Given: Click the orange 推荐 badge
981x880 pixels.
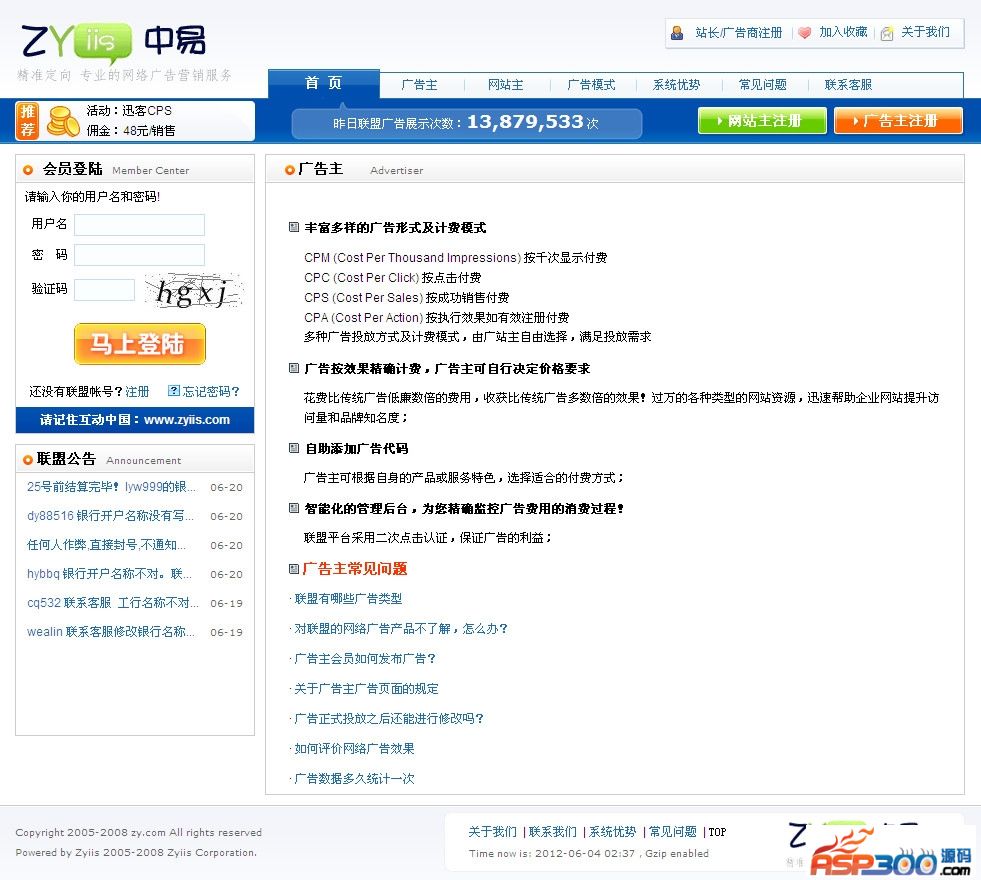Looking at the screenshot, I should (x=28, y=120).
